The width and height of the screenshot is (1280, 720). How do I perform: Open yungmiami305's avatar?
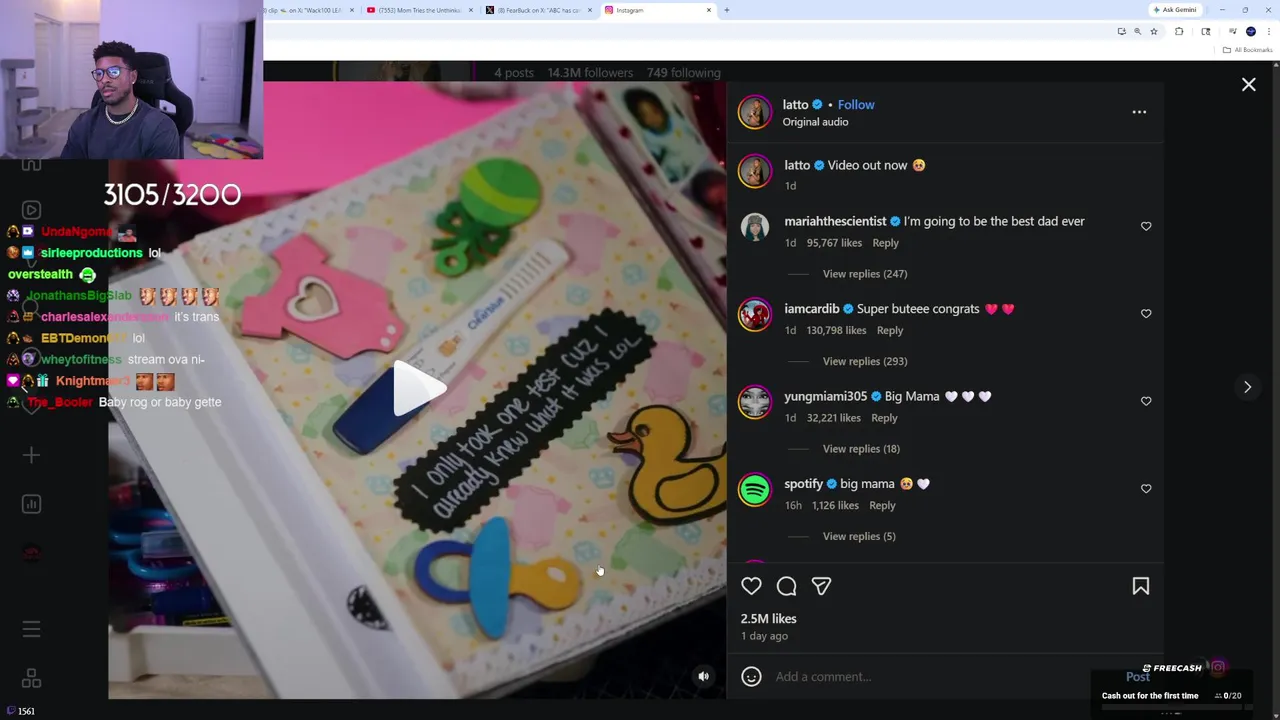click(x=755, y=402)
